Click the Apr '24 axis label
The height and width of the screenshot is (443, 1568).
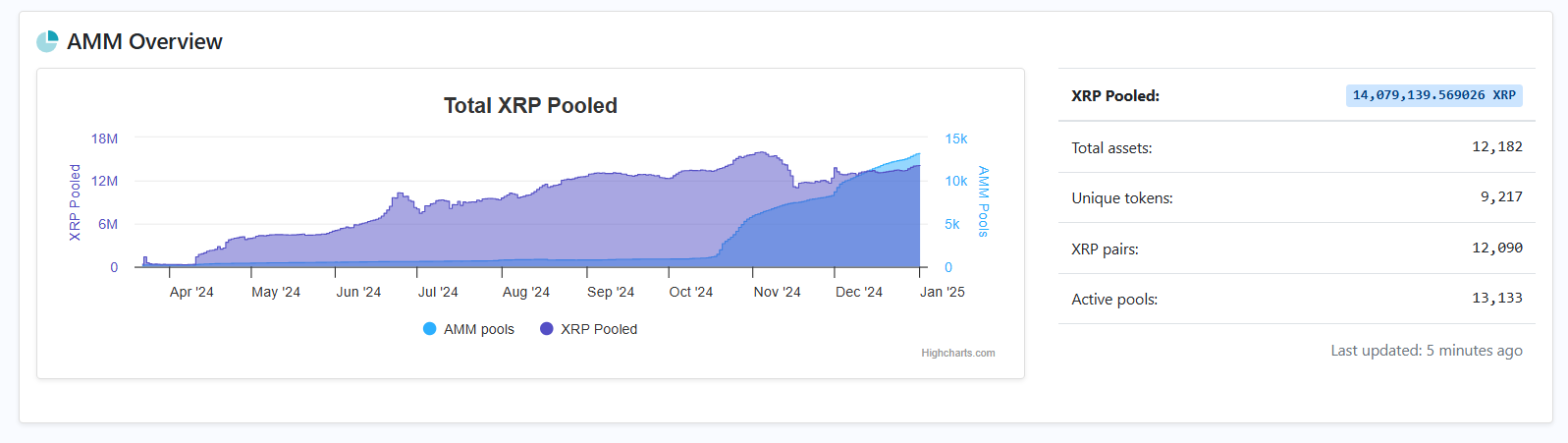coord(191,292)
